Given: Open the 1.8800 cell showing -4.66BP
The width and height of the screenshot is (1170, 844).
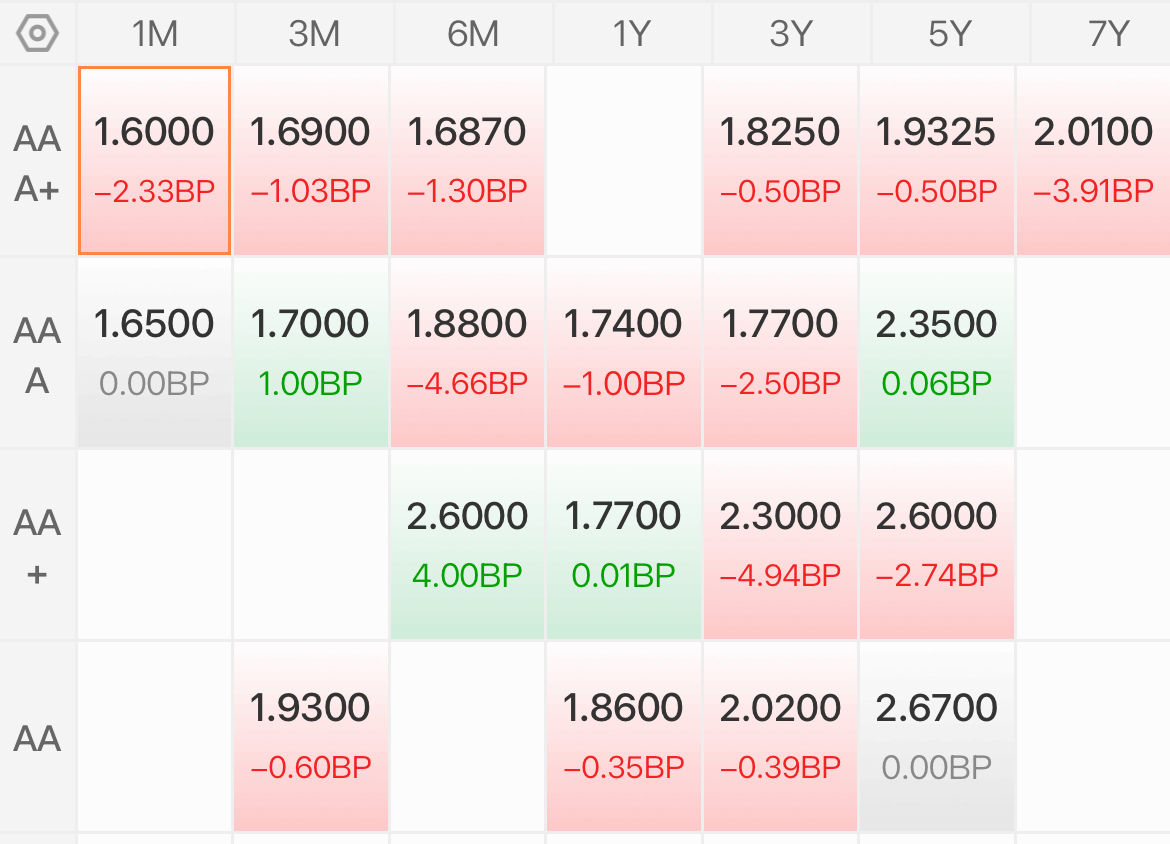Looking at the screenshot, I should (467, 353).
